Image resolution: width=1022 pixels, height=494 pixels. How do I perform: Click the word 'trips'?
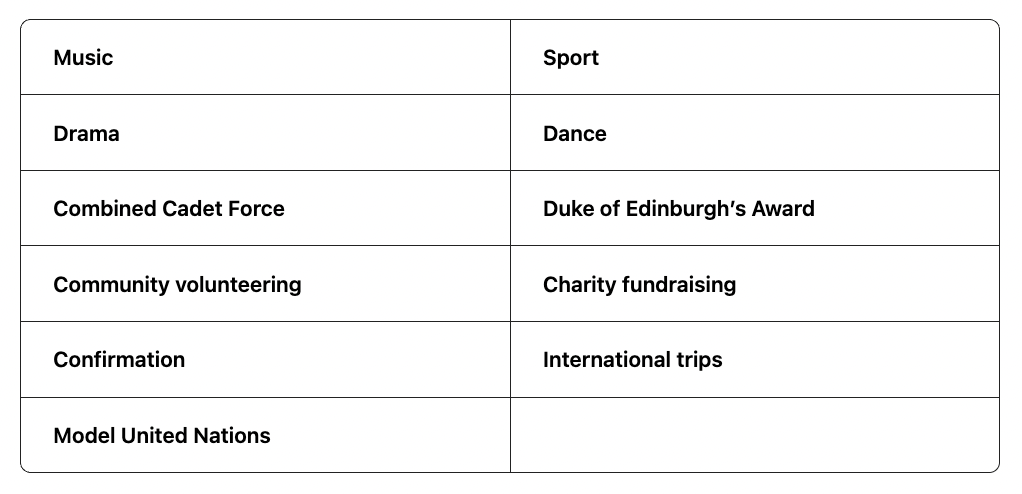coord(699,360)
